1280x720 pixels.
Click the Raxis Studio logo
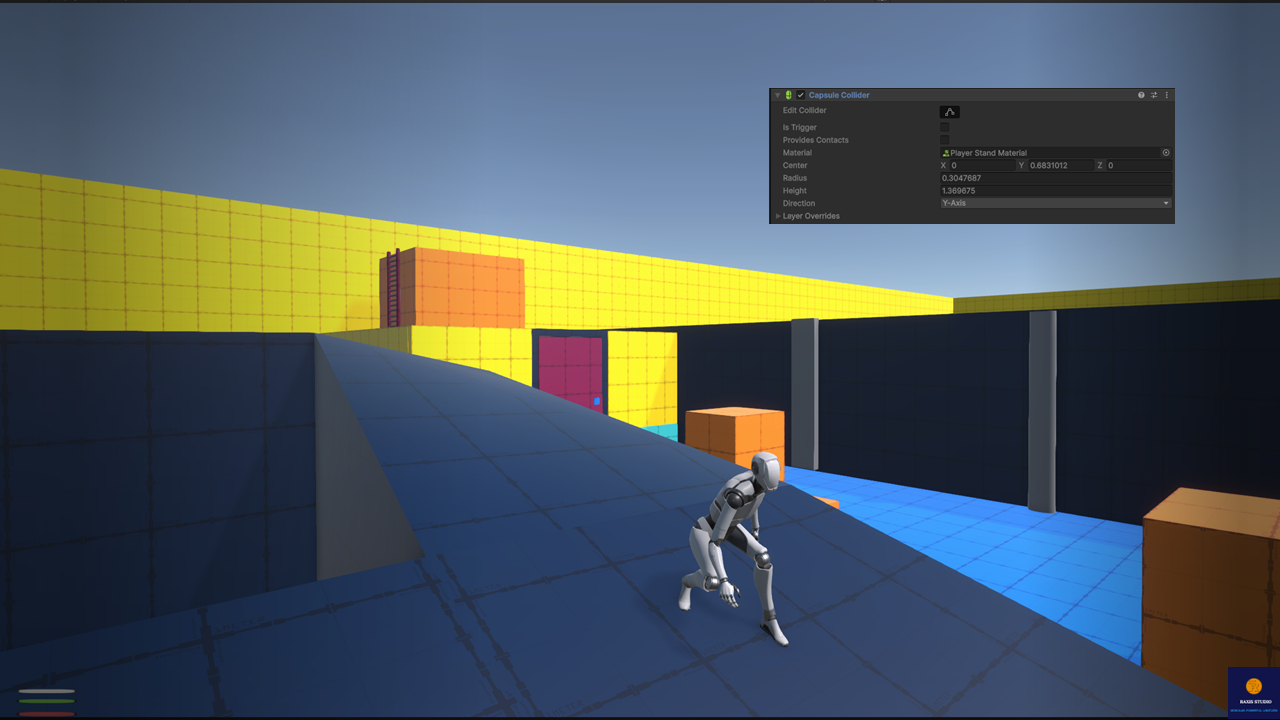[x=1253, y=691]
